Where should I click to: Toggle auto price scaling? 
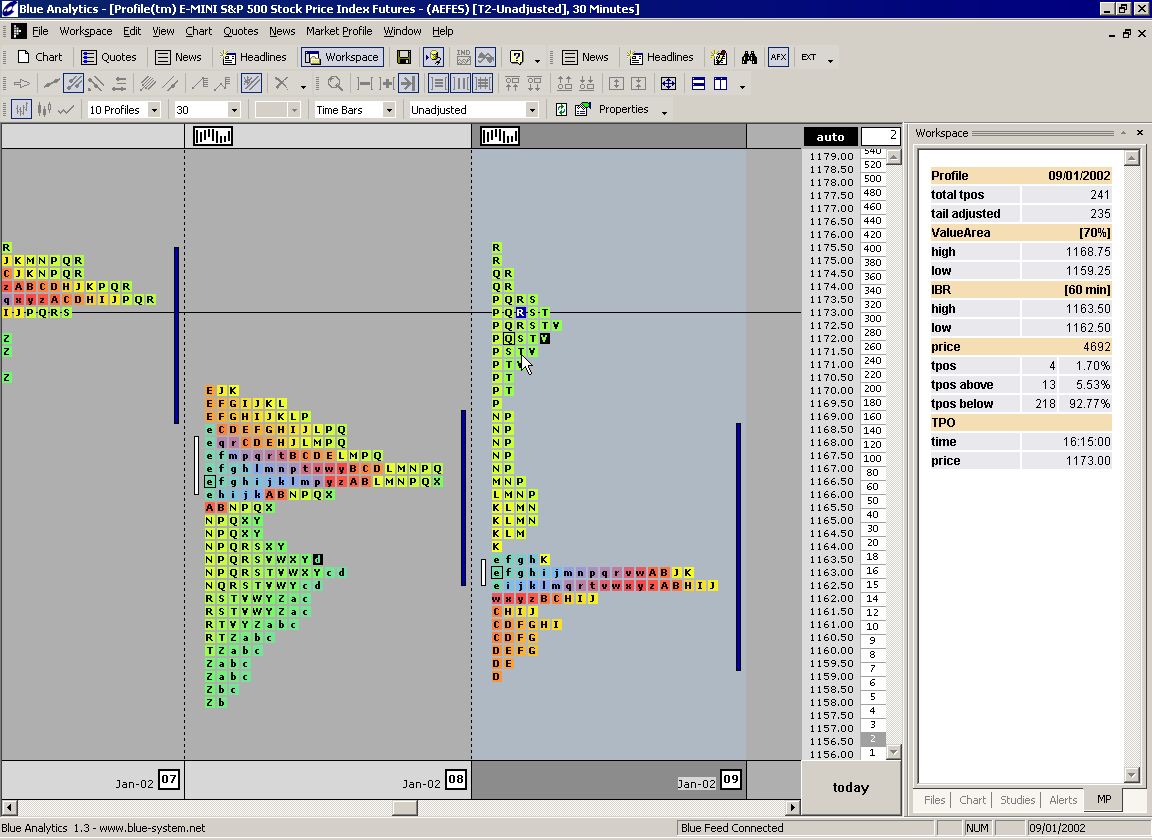click(830, 136)
